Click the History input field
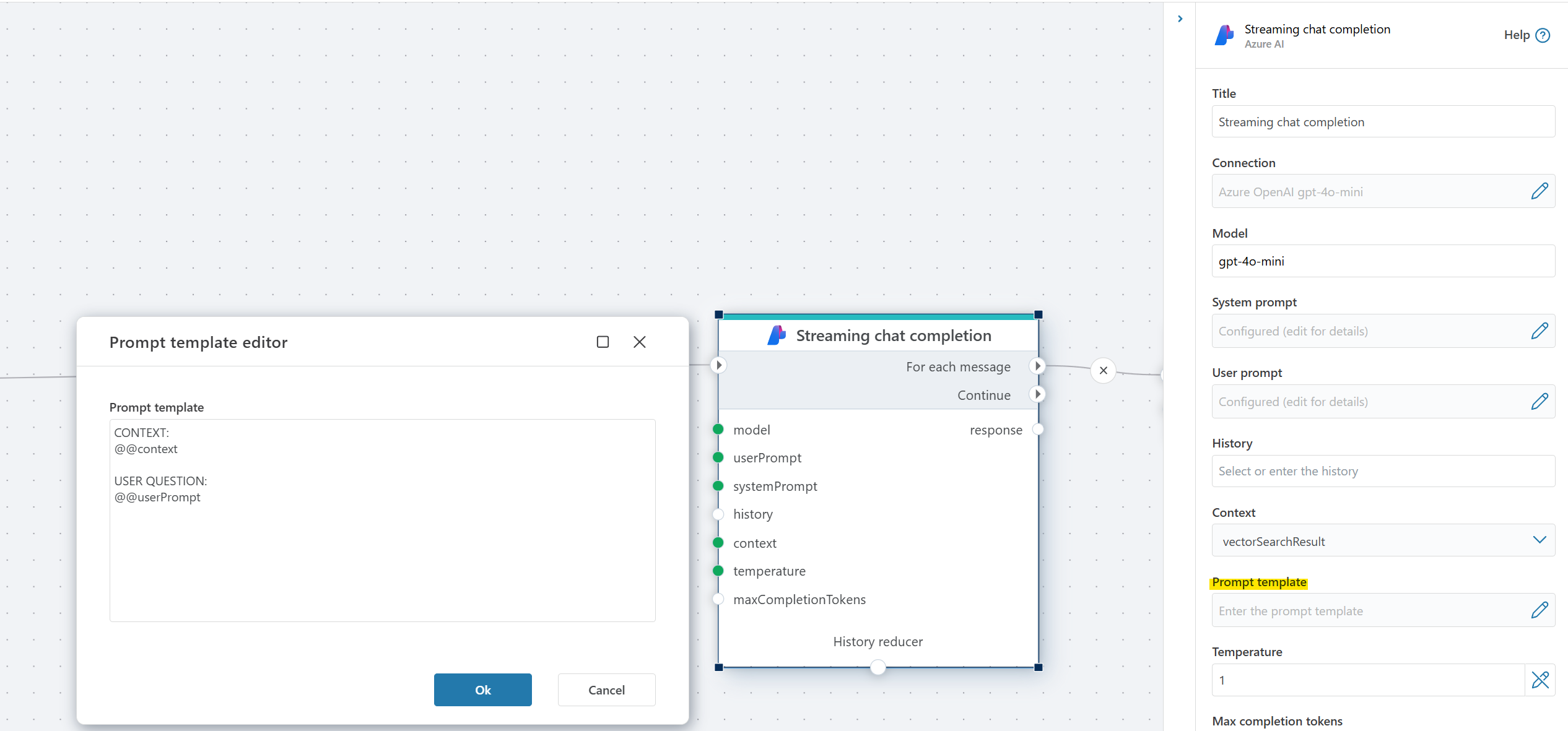The image size is (1568, 731). tap(1382, 471)
